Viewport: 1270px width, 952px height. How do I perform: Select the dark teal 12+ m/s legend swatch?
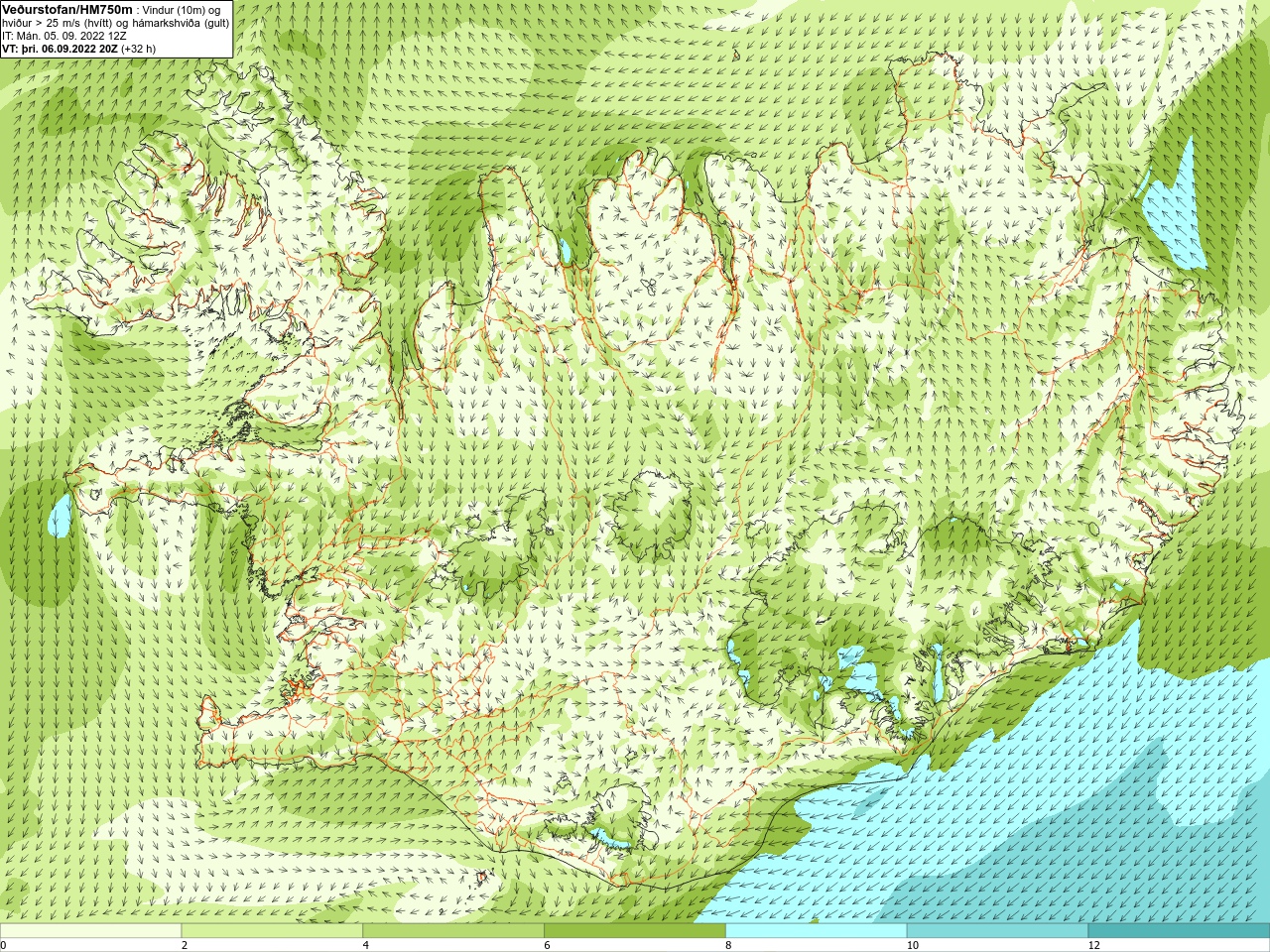(x=1179, y=931)
